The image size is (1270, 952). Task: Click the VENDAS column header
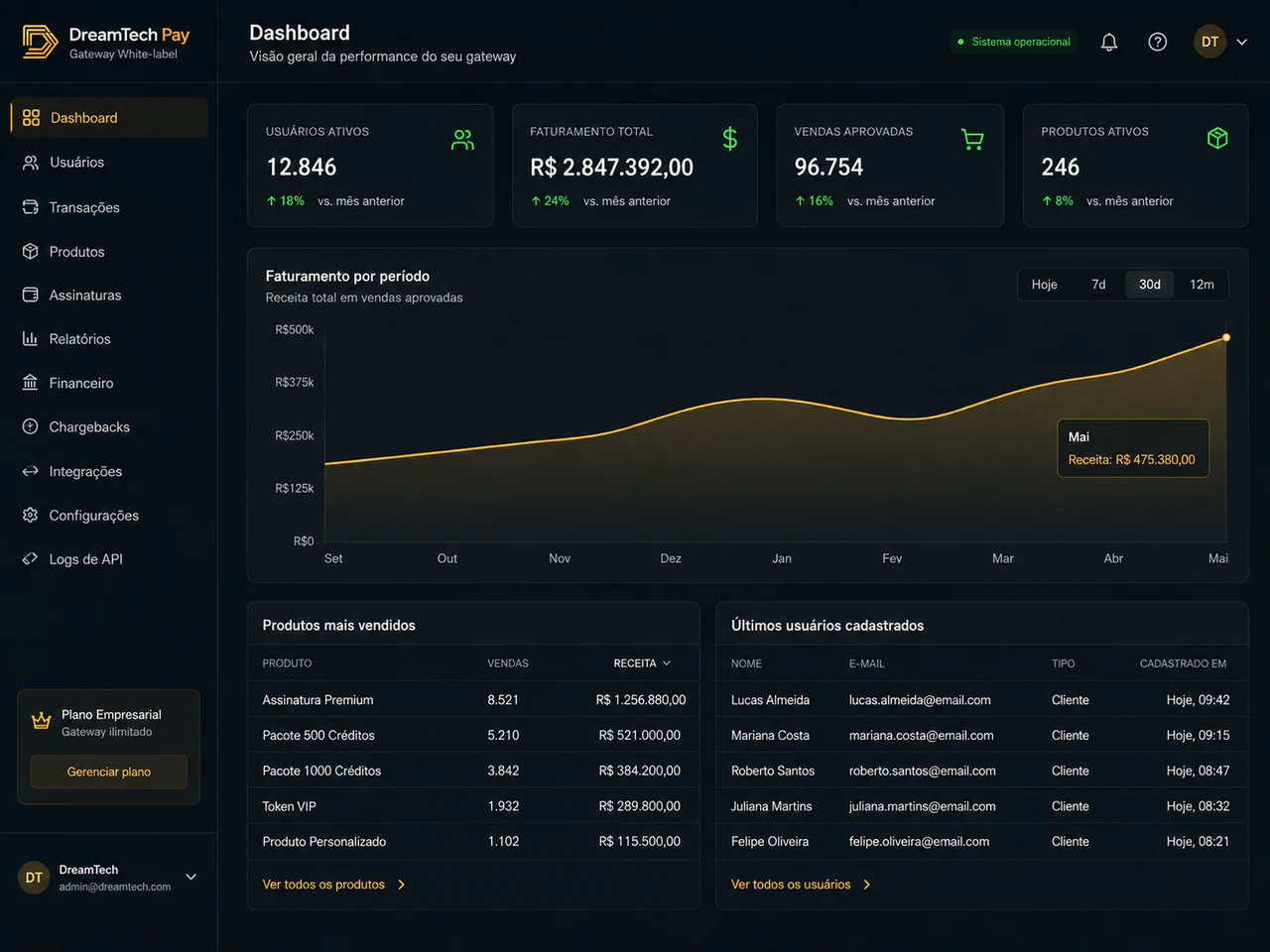(508, 663)
